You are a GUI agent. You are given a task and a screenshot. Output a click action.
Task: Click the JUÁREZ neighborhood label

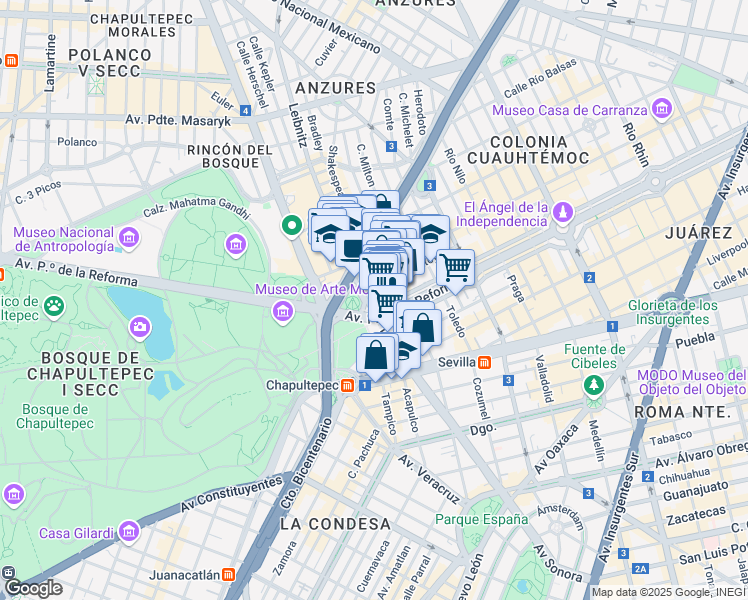[699, 233]
